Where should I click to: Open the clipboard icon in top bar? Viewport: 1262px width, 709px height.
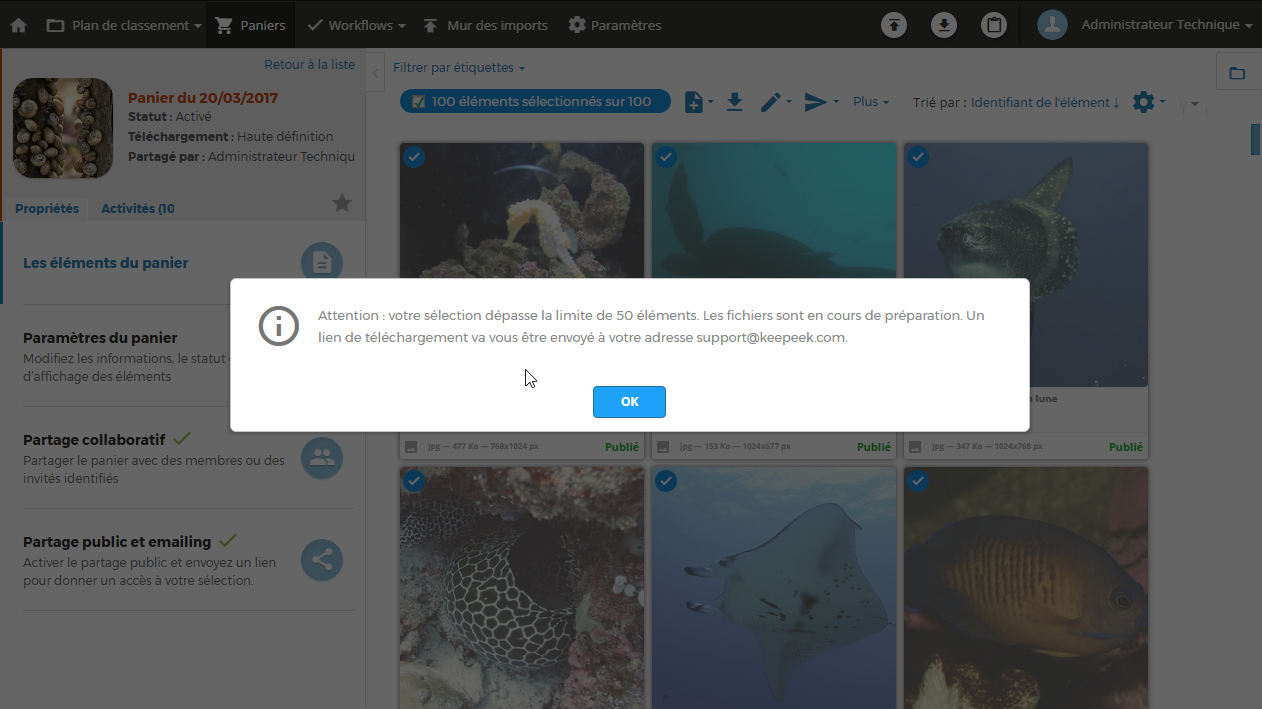click(993, 25)
